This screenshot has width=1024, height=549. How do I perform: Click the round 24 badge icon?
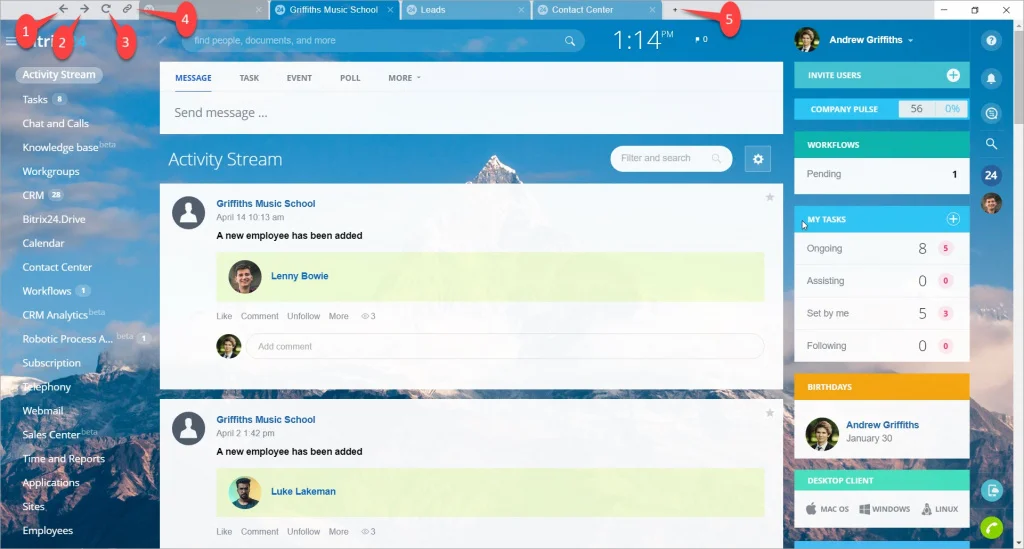[x=991, y=175]
